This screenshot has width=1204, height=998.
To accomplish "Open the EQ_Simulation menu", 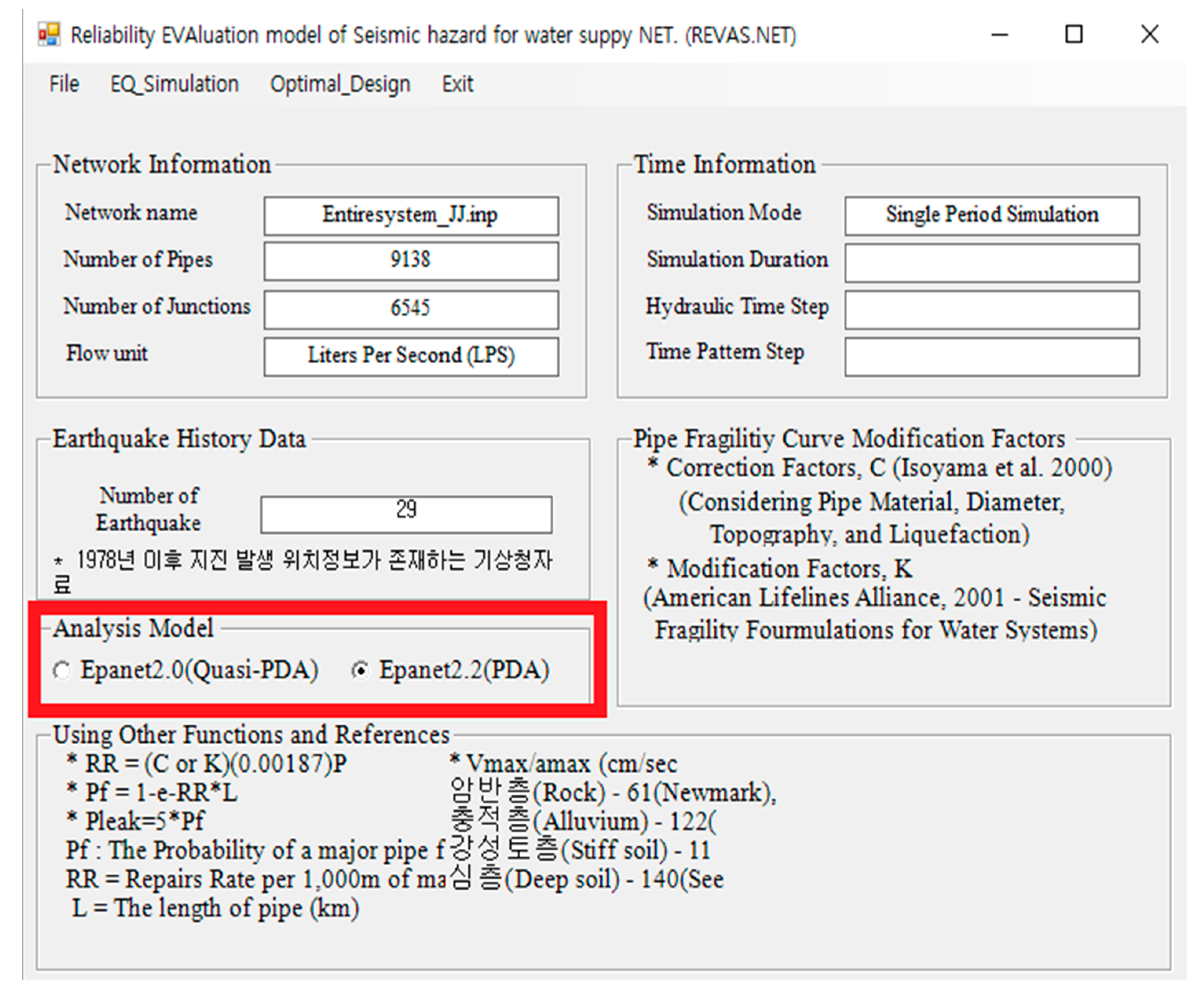I will tap(174, 84).
